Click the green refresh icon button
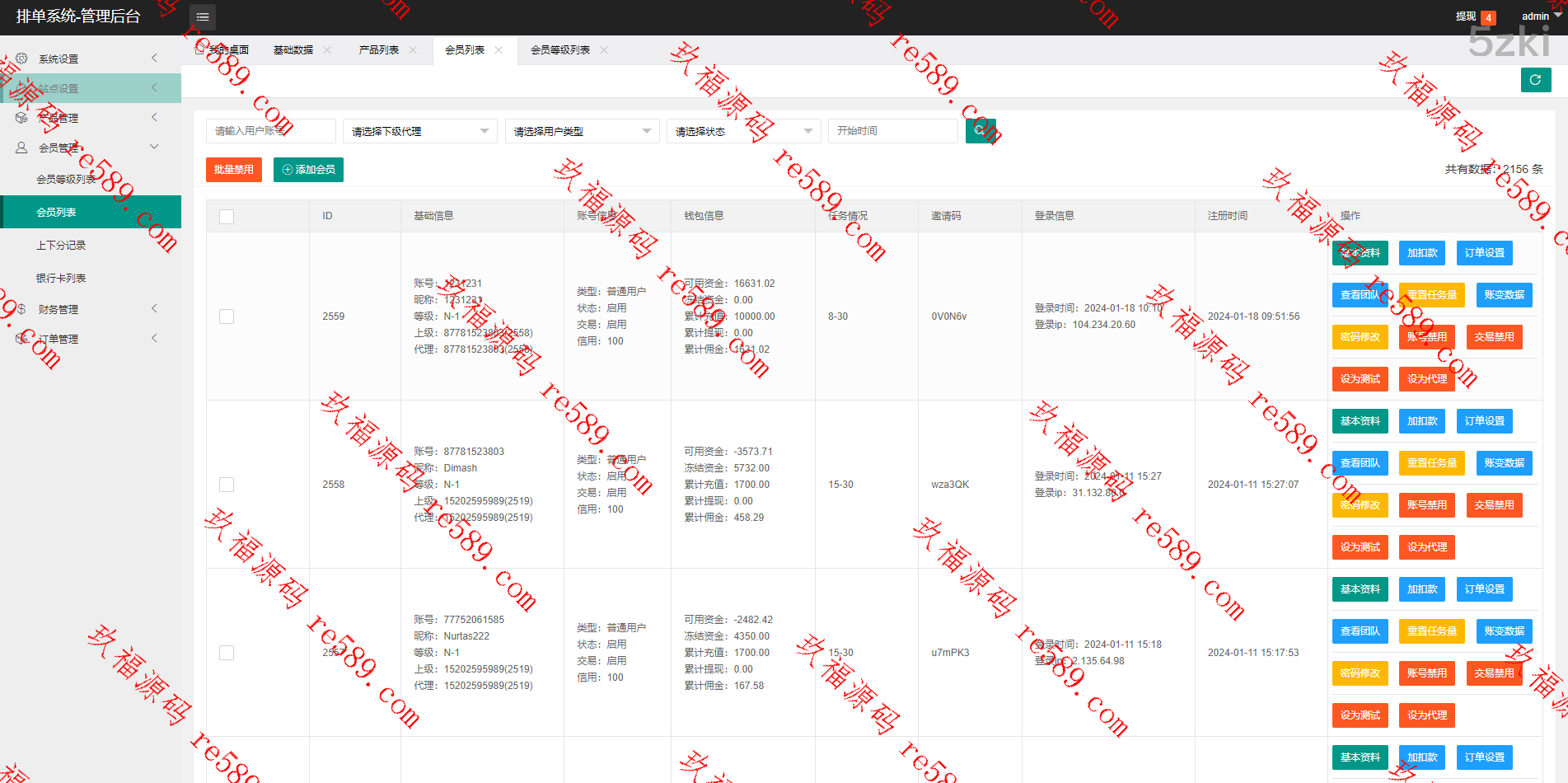The height and width of the screenshot is (783, 1568). tap(1535, 80)
